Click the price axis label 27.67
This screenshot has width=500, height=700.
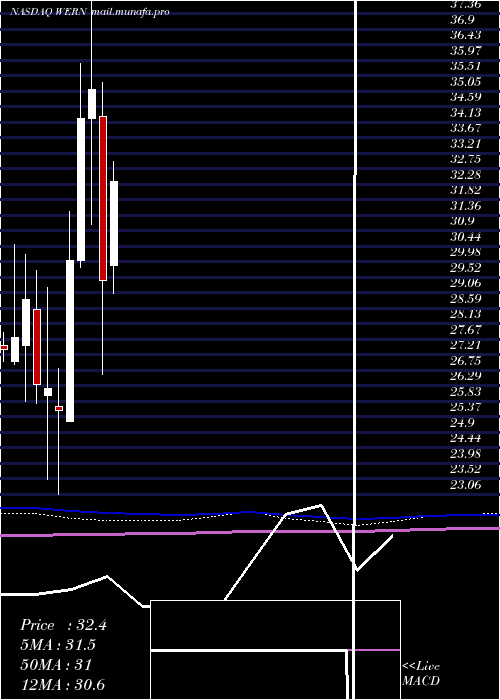coord(466,329)
